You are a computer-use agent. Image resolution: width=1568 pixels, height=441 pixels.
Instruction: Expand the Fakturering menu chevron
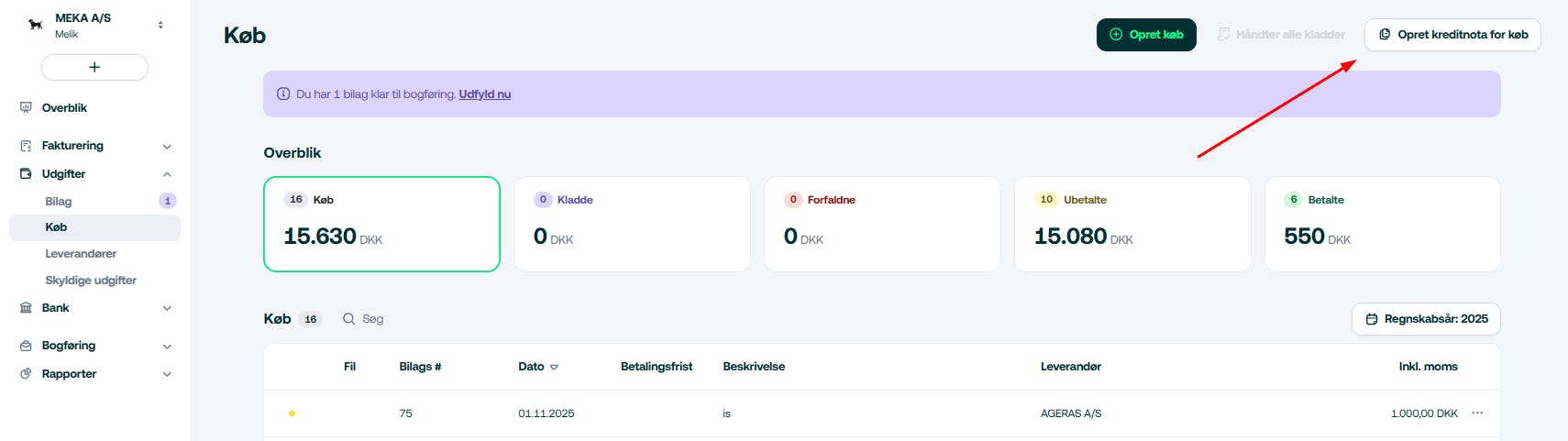click(x=167, y=146)
